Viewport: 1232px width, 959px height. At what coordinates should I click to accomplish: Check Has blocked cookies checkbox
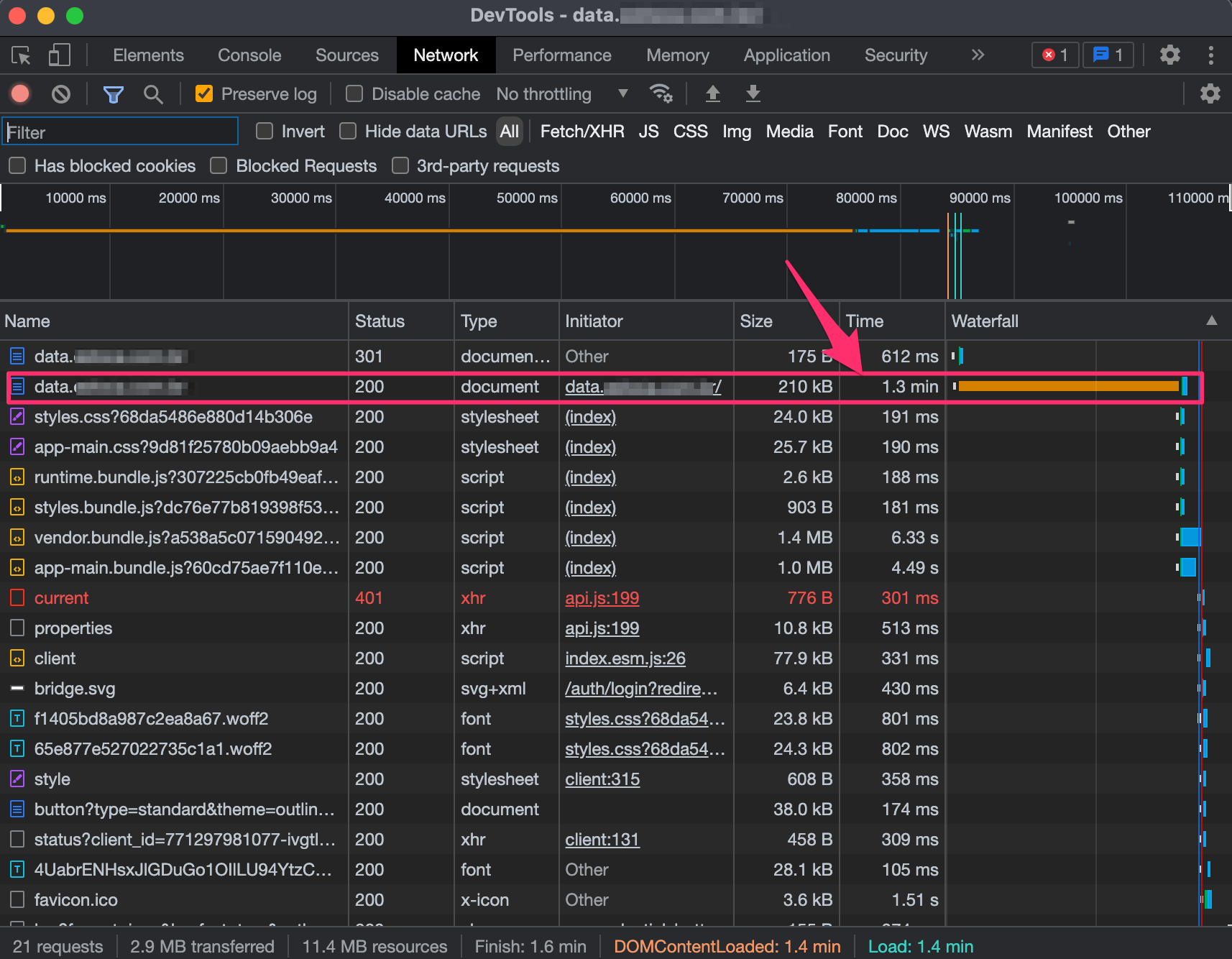(17, 165)
